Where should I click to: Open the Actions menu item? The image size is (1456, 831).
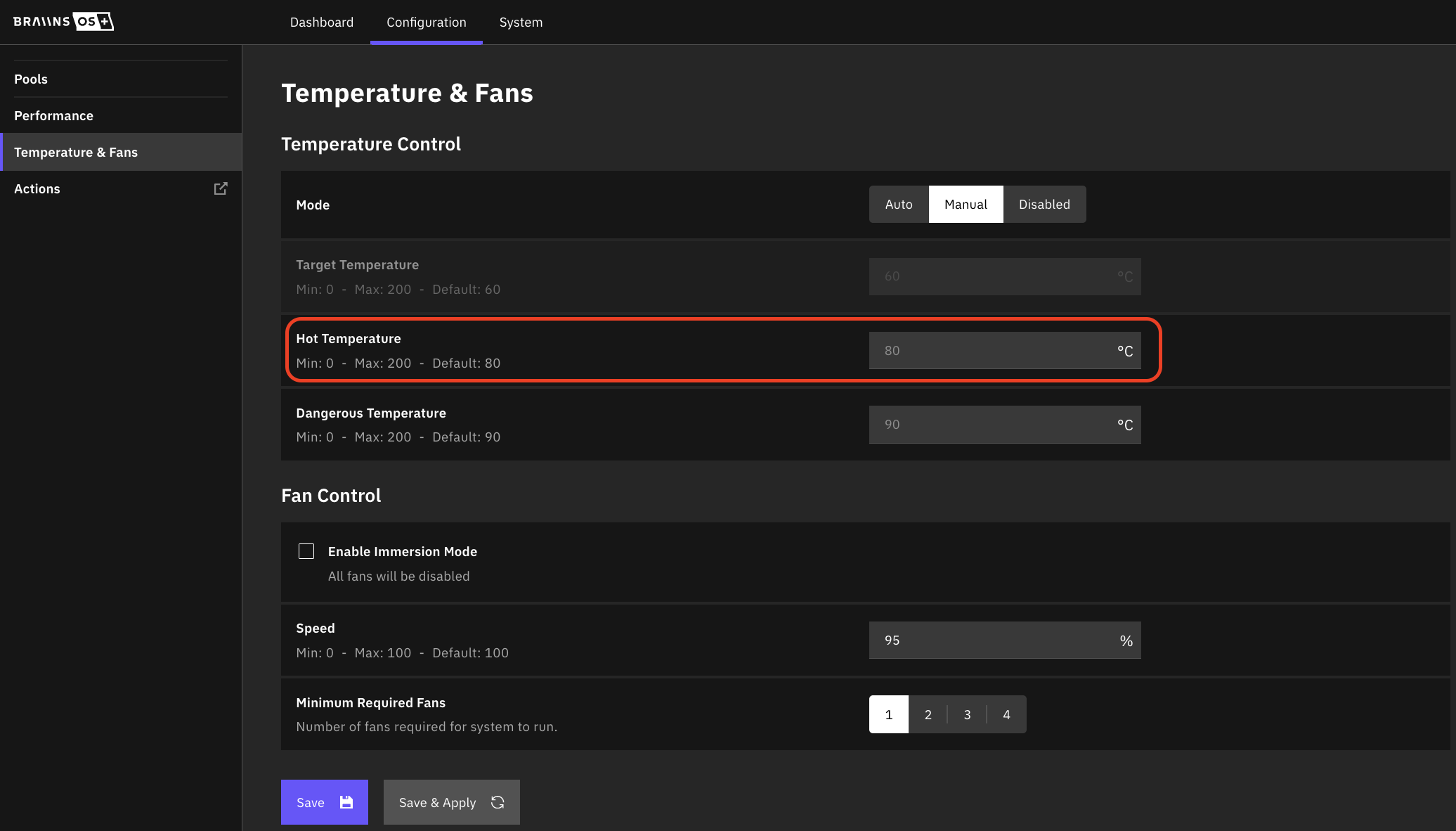[36, 188]
